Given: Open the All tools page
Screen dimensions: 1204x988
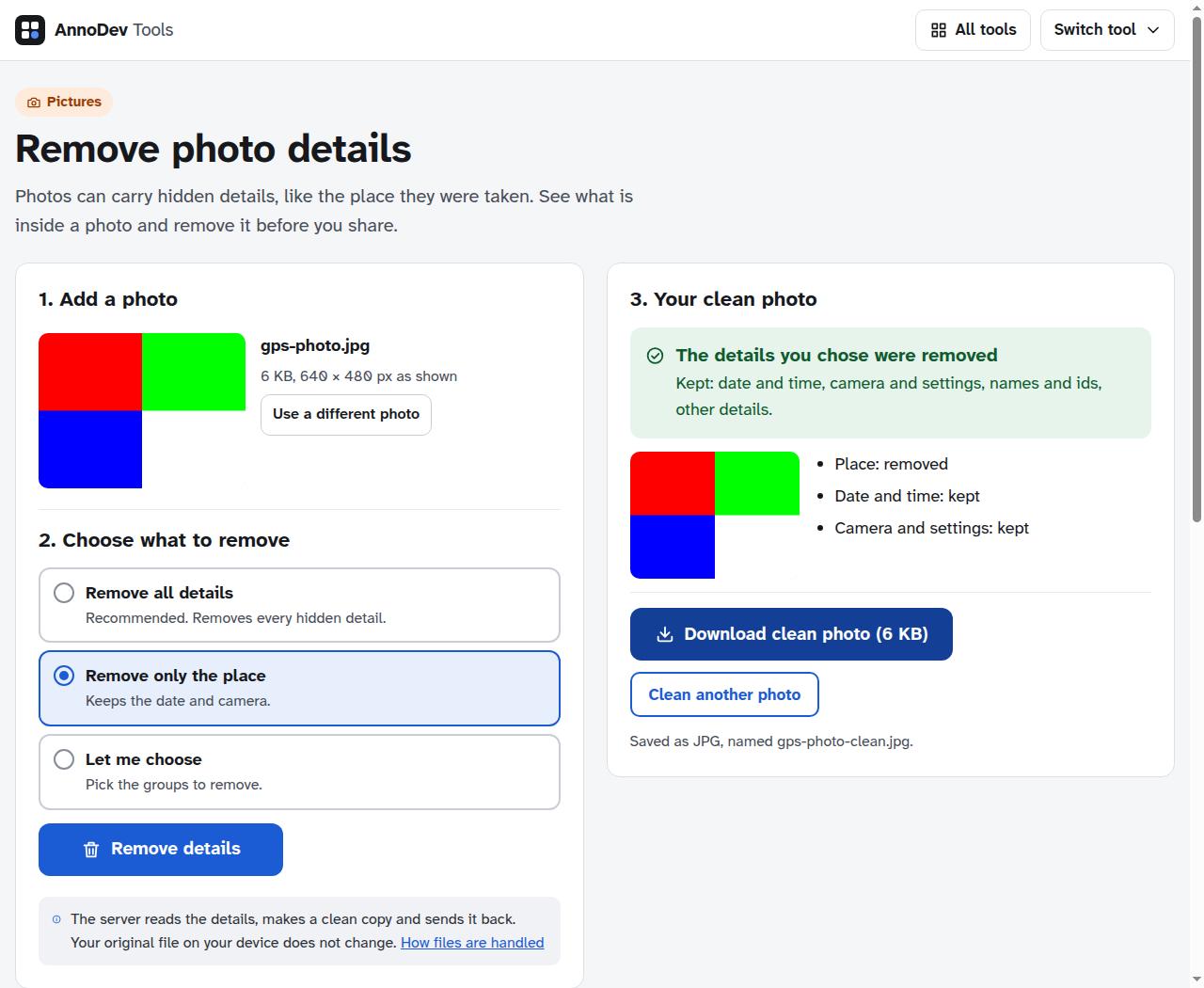Looking at the screenshot, I should (x=973, y=30).
